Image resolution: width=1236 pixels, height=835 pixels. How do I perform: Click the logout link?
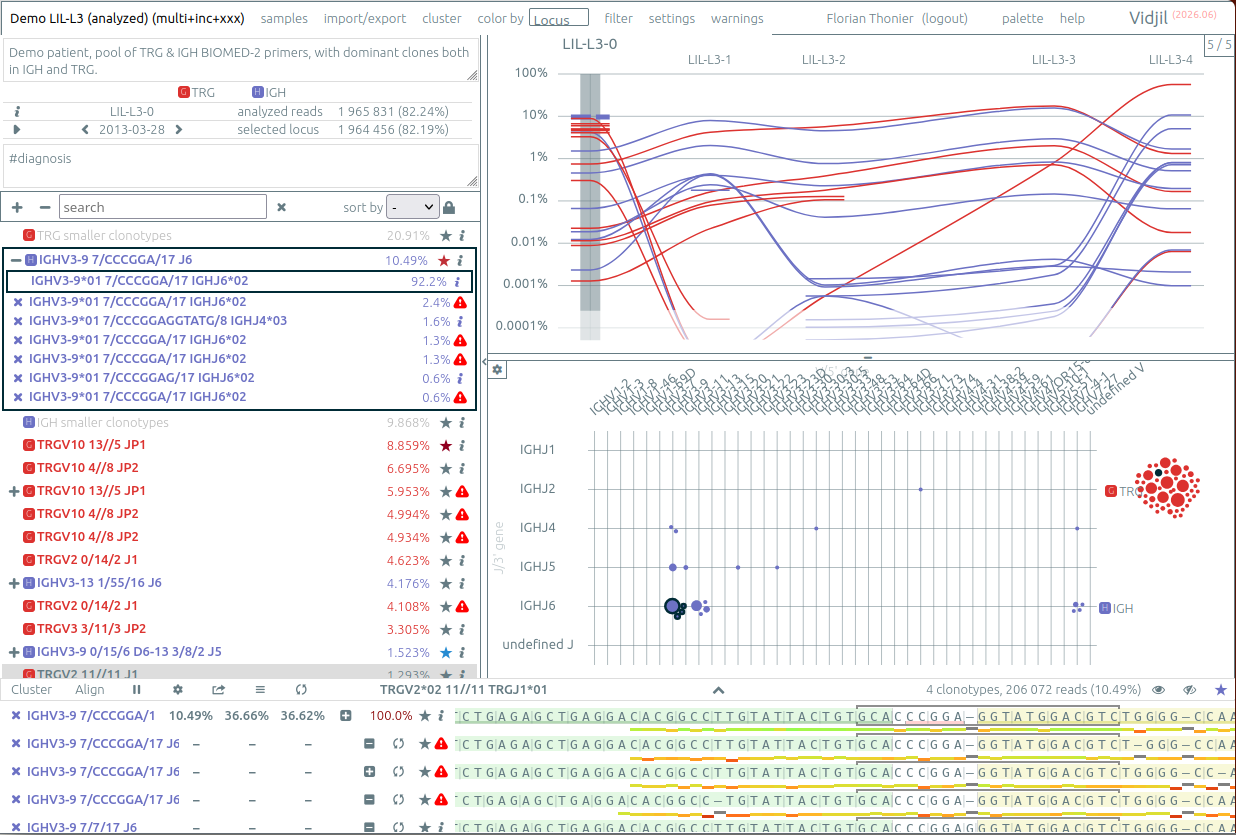[945, 18]
